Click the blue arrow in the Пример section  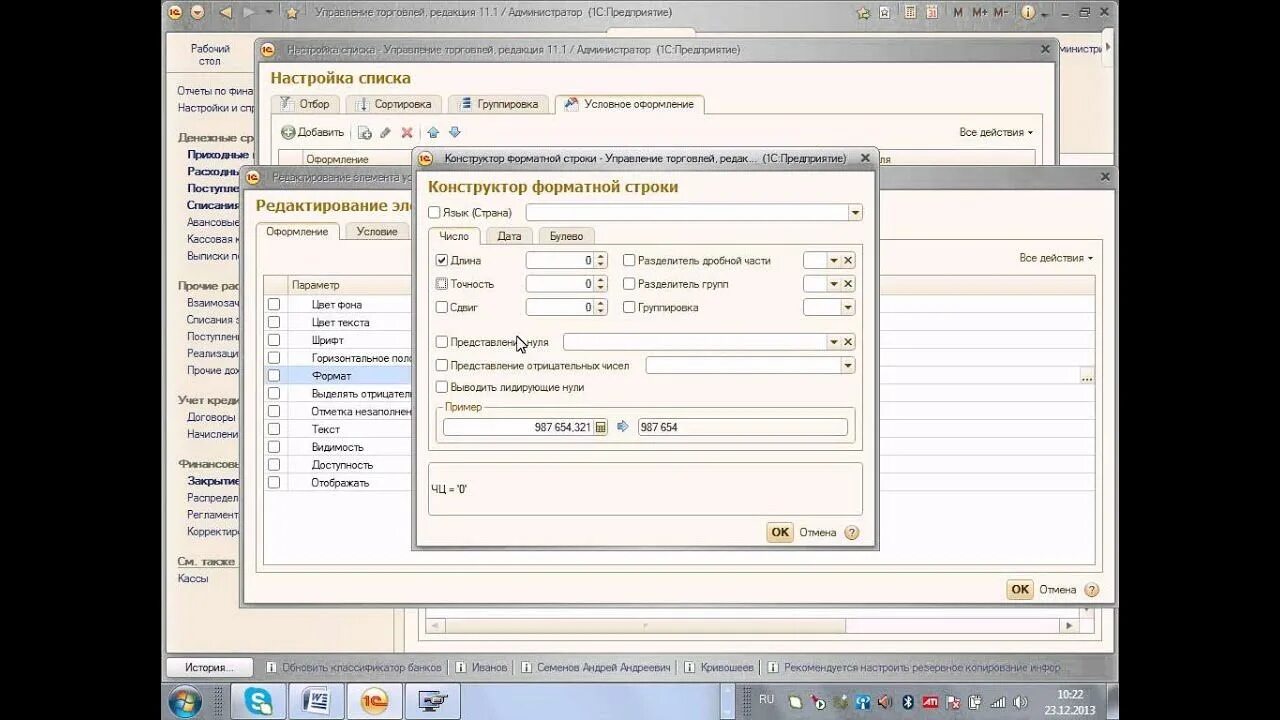point(623,427)
